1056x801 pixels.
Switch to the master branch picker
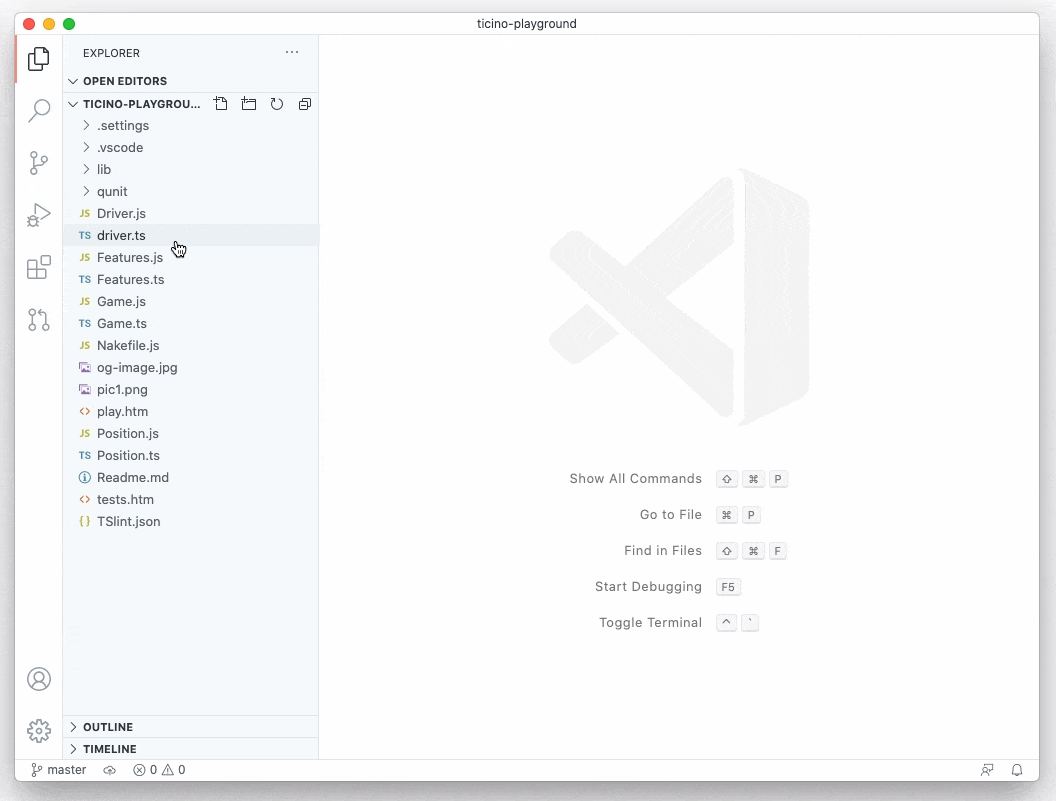click(58, 770)
